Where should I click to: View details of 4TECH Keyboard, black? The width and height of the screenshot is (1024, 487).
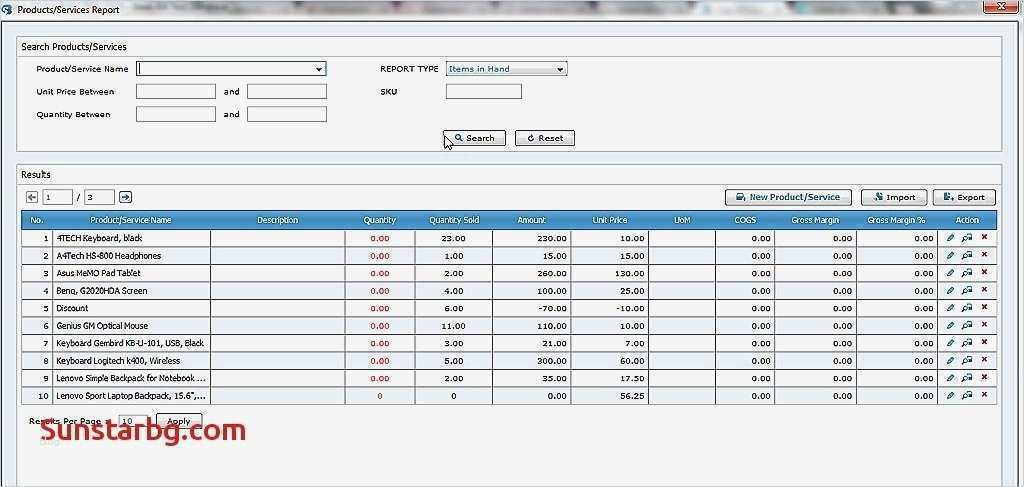click(x=967, y=238)
